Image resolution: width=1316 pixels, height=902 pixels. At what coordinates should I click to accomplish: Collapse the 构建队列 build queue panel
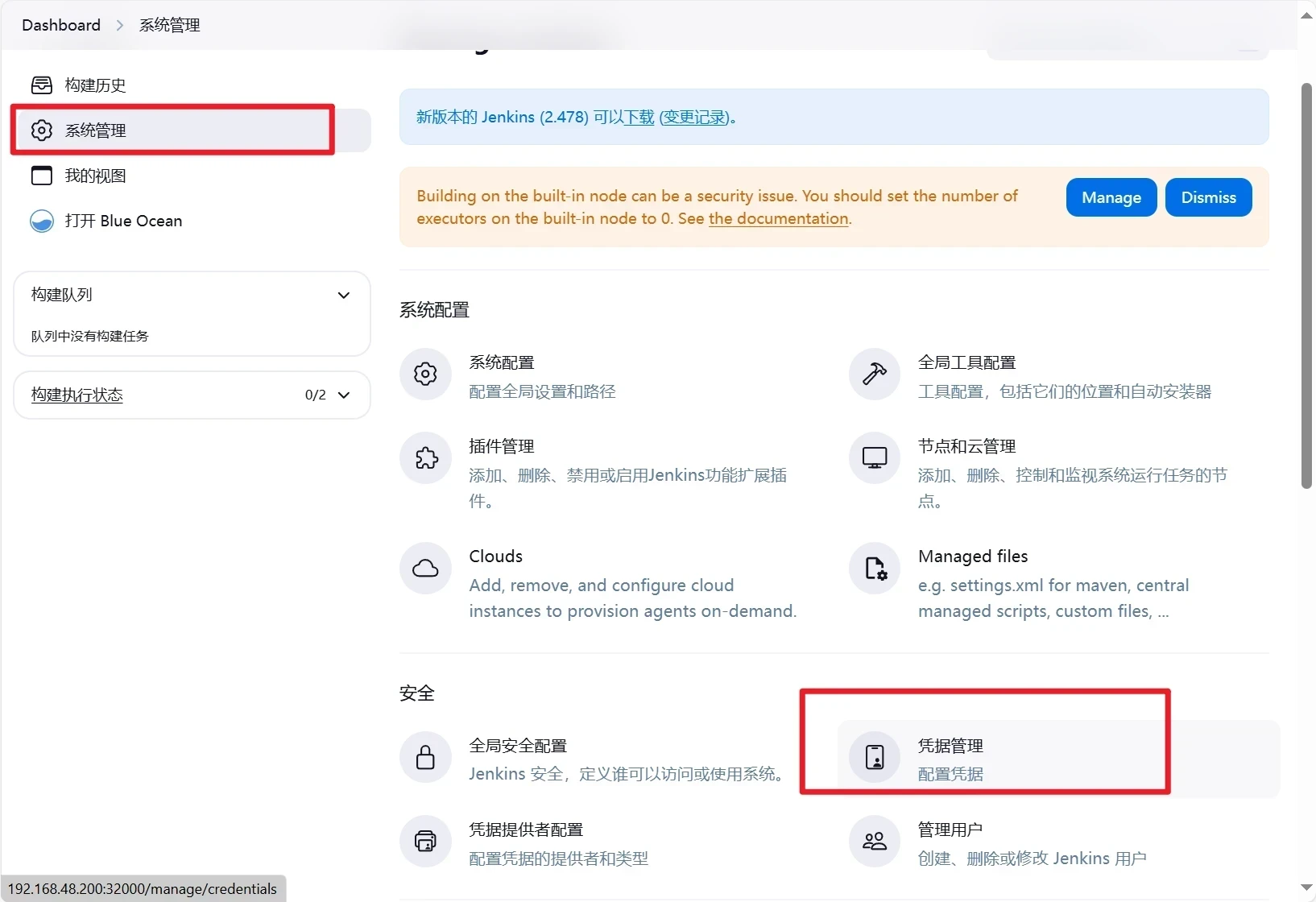point(344,296)
